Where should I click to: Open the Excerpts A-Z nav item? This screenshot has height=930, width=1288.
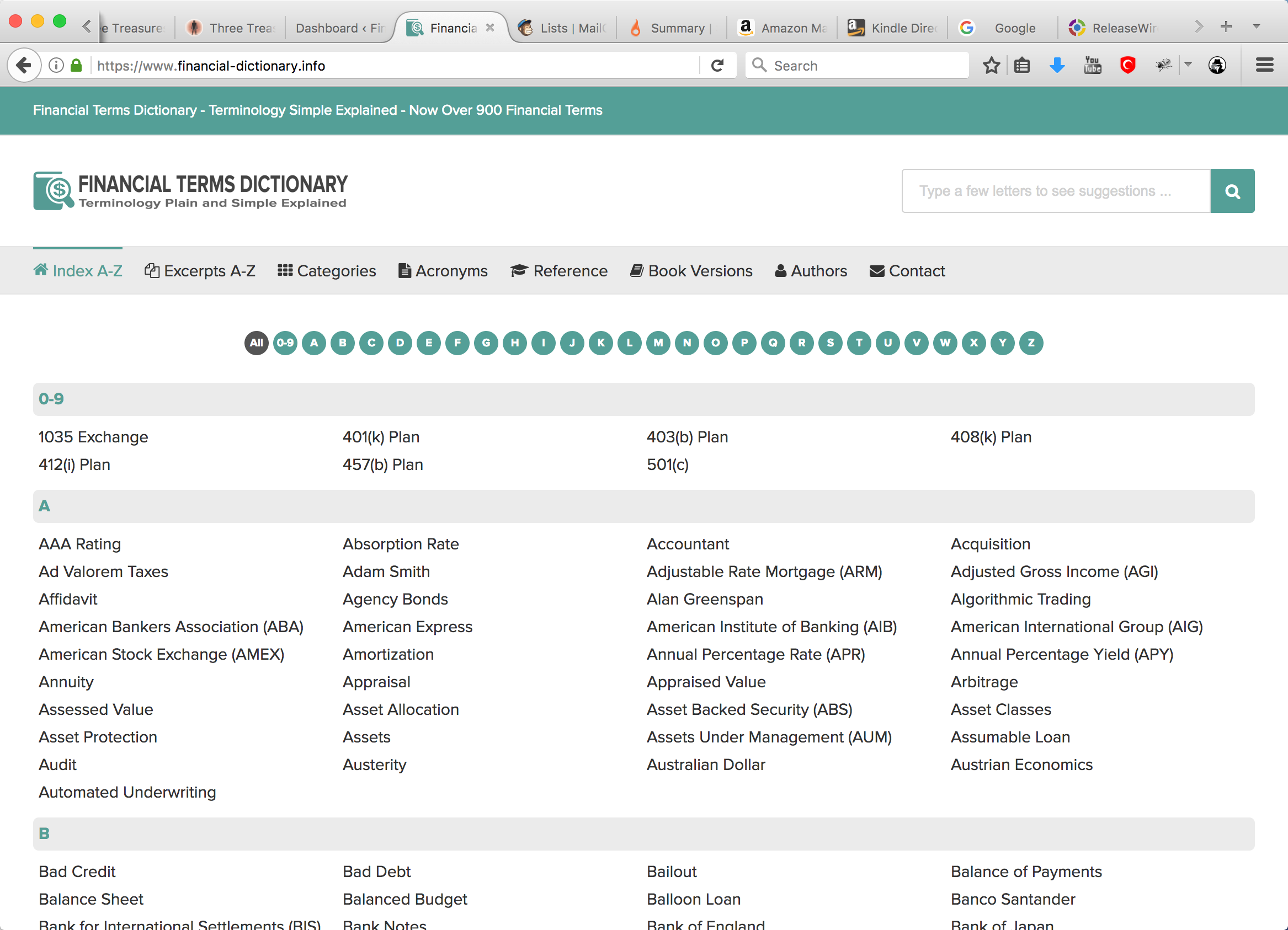click(x=200, y=271)
